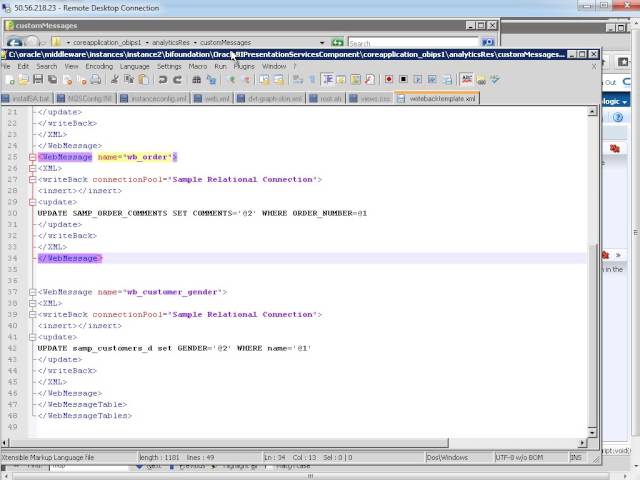Click the vertical scrollbar up arrow in editor
Viewport: 640px width, 480px height.
[x=592, y=111]
